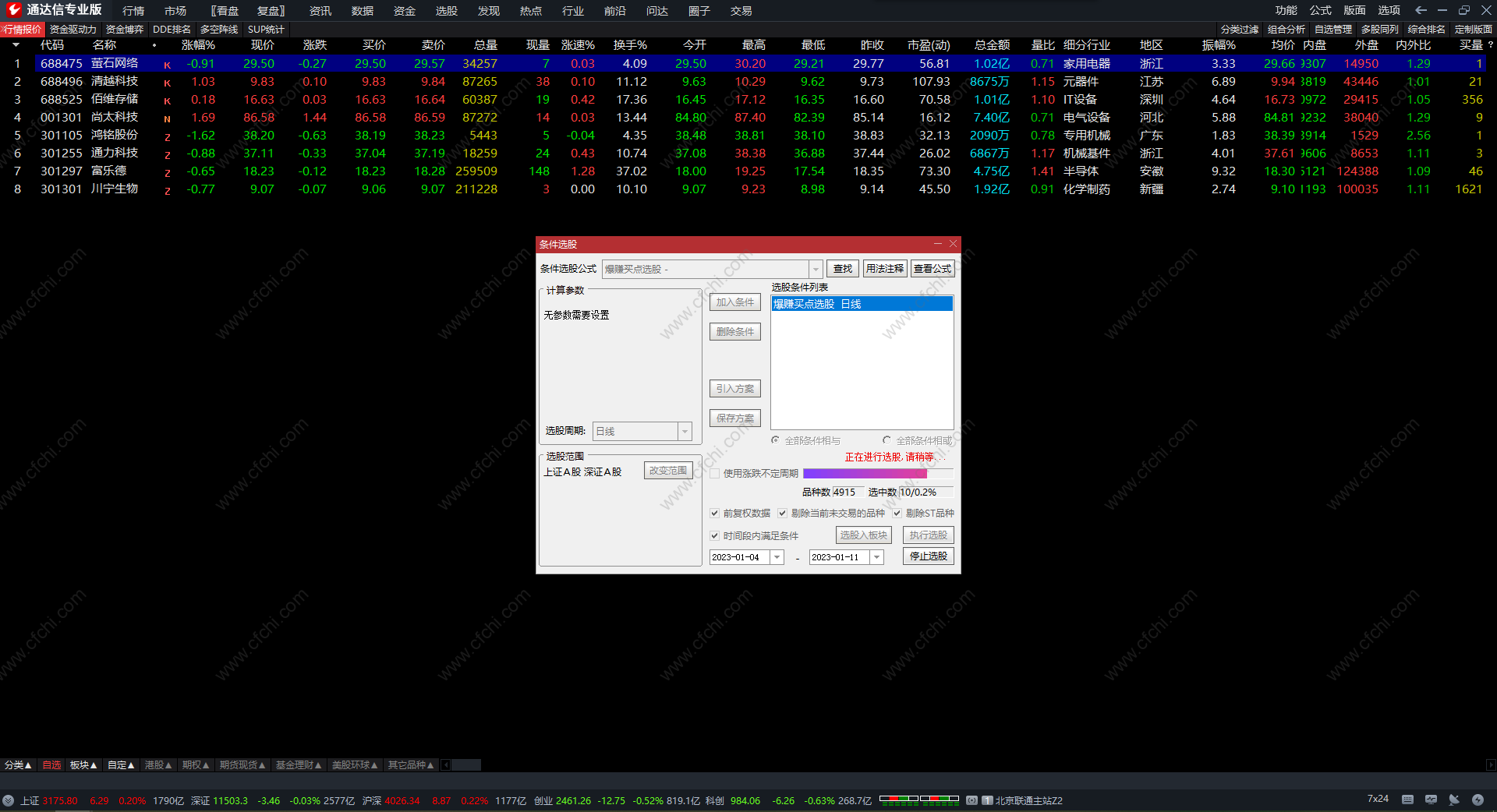Expand the 自定 bottom tab menu
The image size is (1497, 812).
coord(121,765)
